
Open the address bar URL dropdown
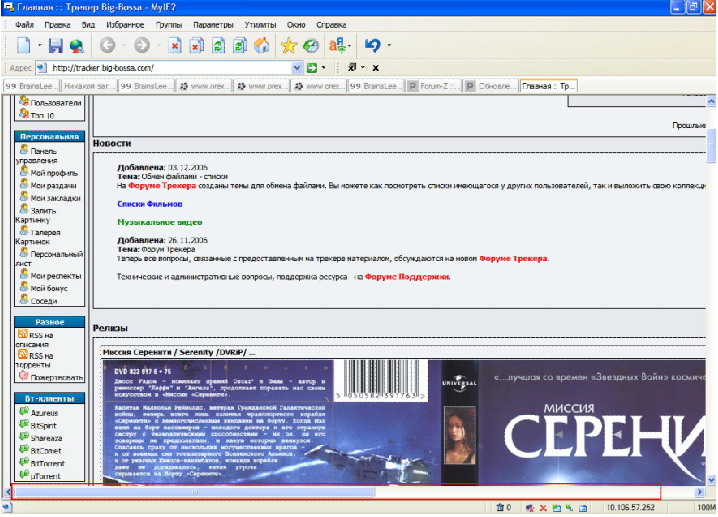click(297, 68)
